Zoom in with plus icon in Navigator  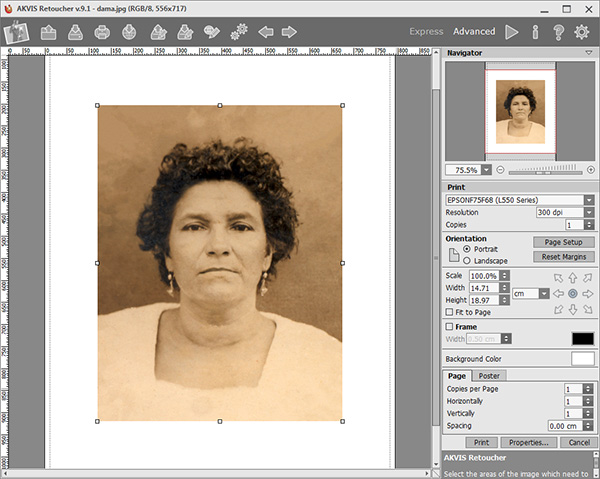590,169
